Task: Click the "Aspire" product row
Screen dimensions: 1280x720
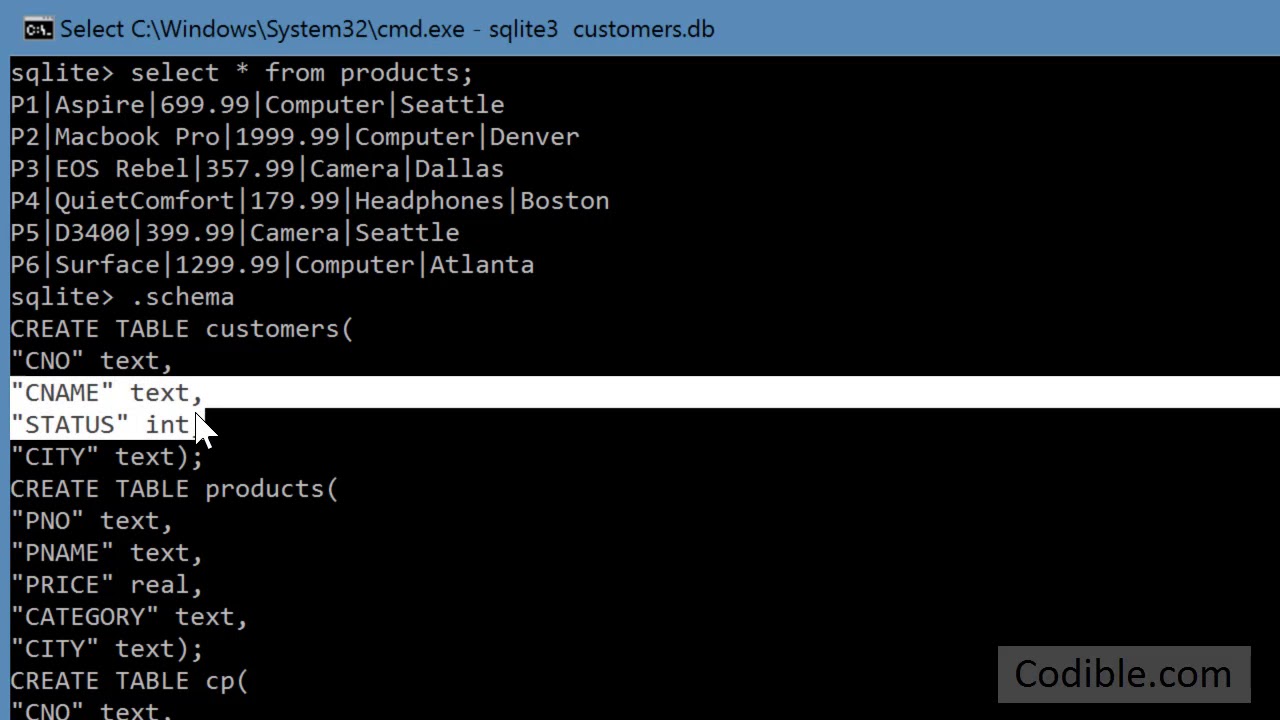Action: 257,105
